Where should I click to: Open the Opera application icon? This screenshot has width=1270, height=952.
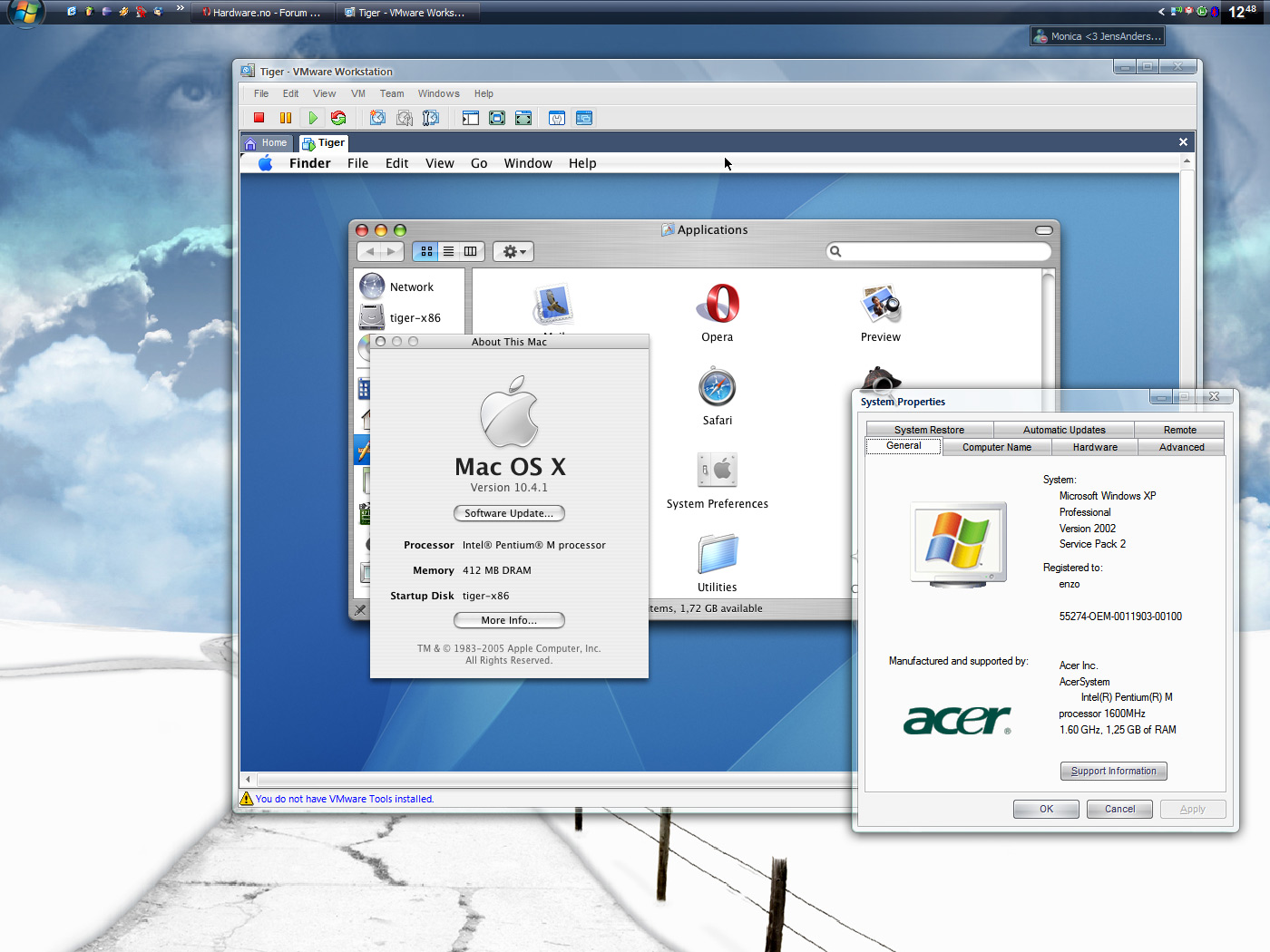click(718, 304)
